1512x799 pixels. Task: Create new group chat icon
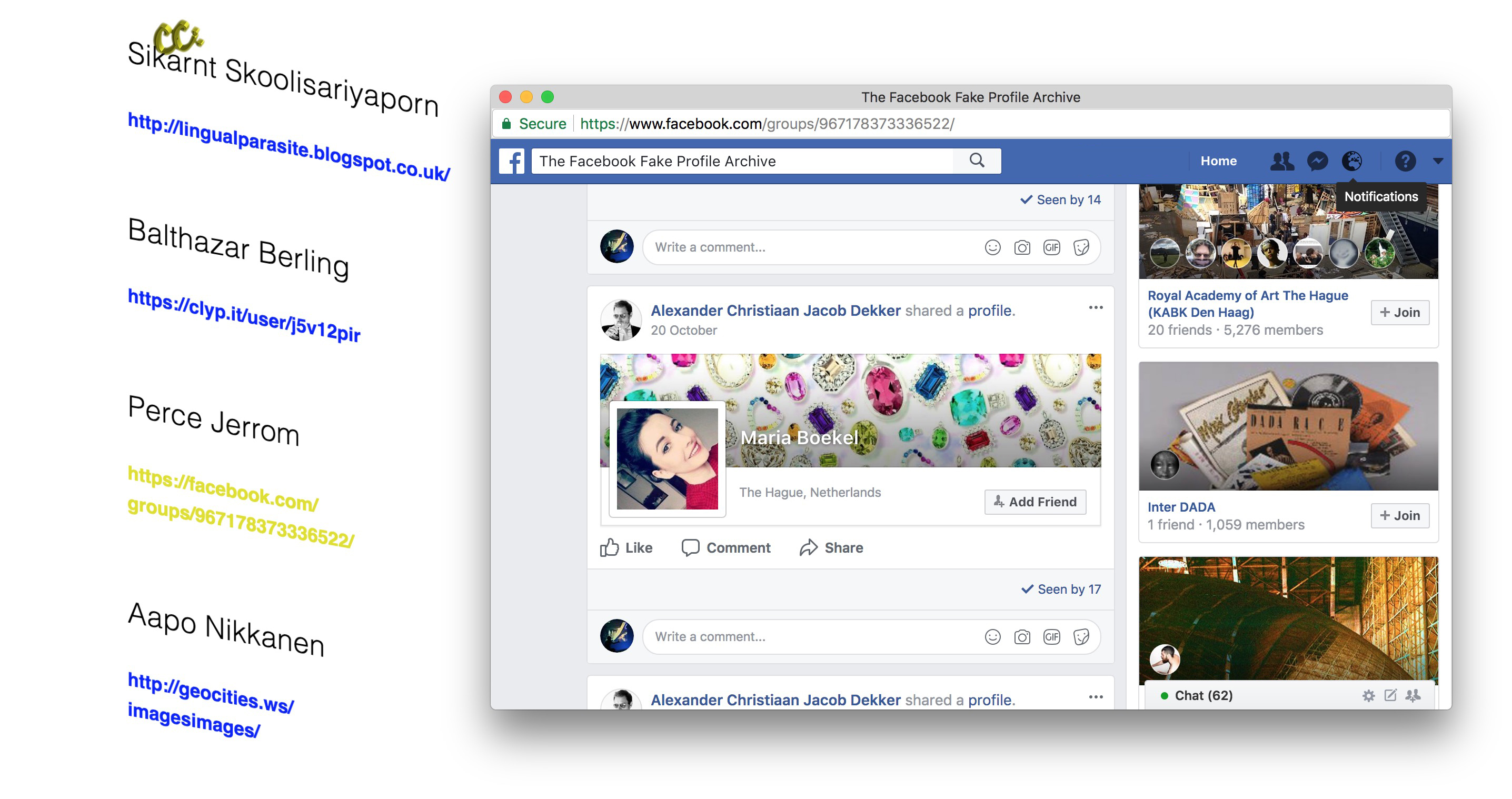point(1413,696)
